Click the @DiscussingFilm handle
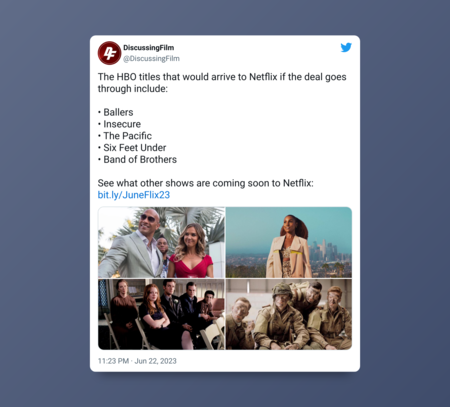 coord(151,59)
